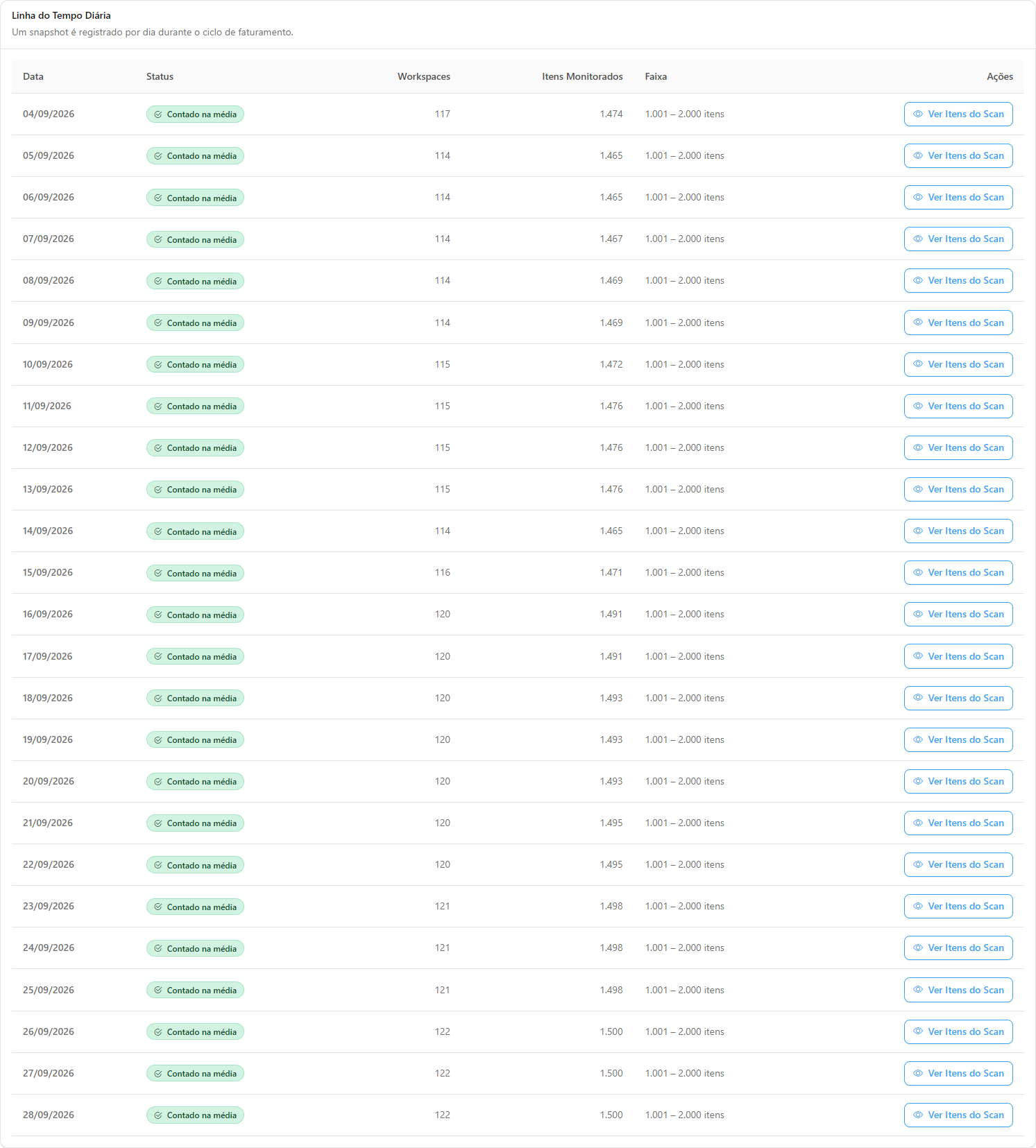This screenshot has width=1036, height=1148.
Task: Click the eye icon in the 06/09/2026 row
Action: 918,197
